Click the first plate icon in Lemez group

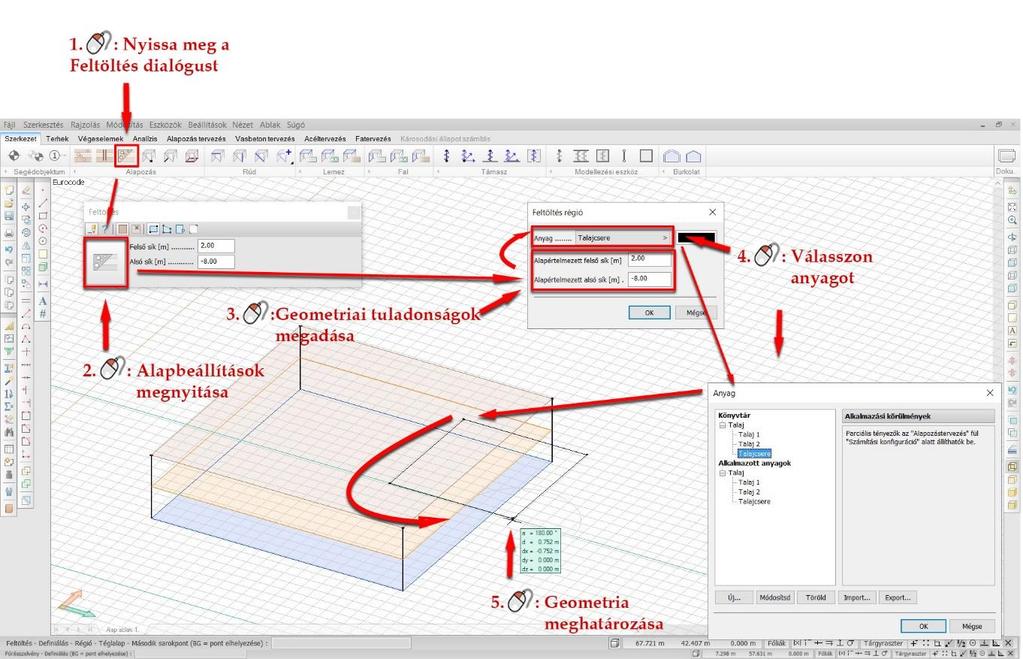click(307, 156)
